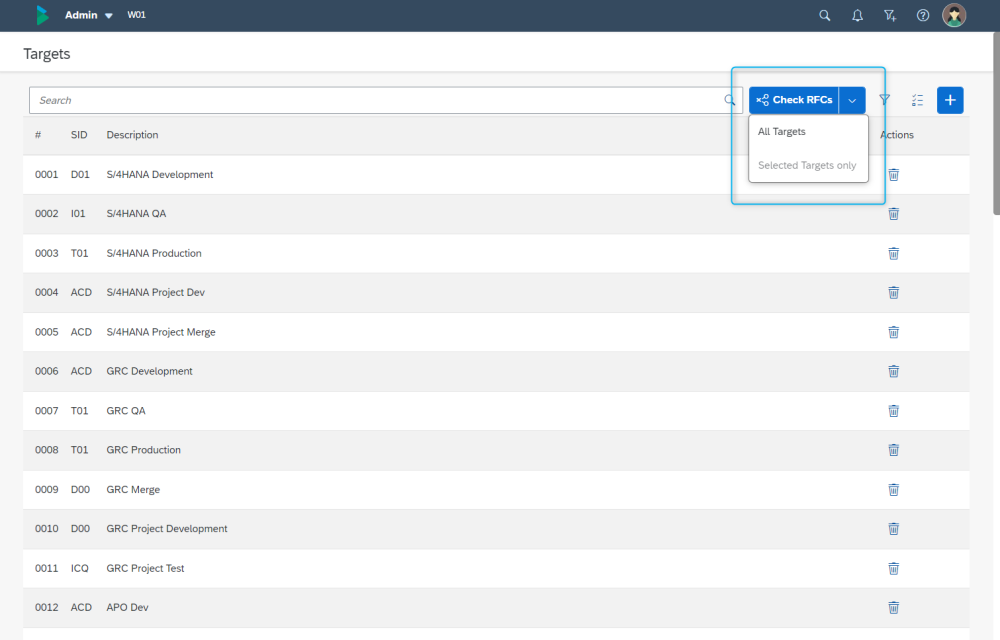
Task: Click the Check RFCs button
Action: click(794, 100)
